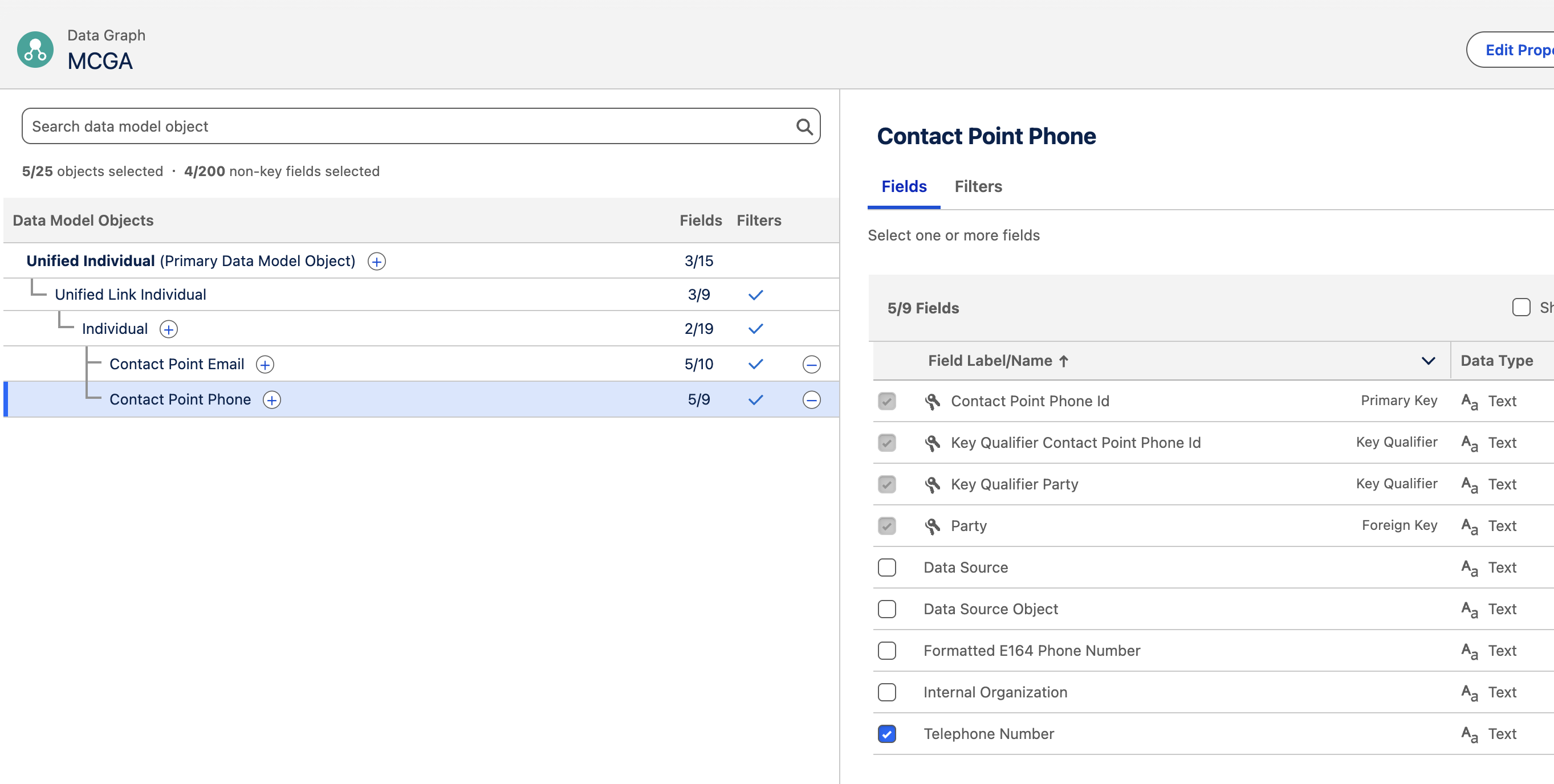The height and width of the screenshot is (784, 1554).
Task: Open the Field Label/Name dropdown chevron
Action: (1428, 361)
